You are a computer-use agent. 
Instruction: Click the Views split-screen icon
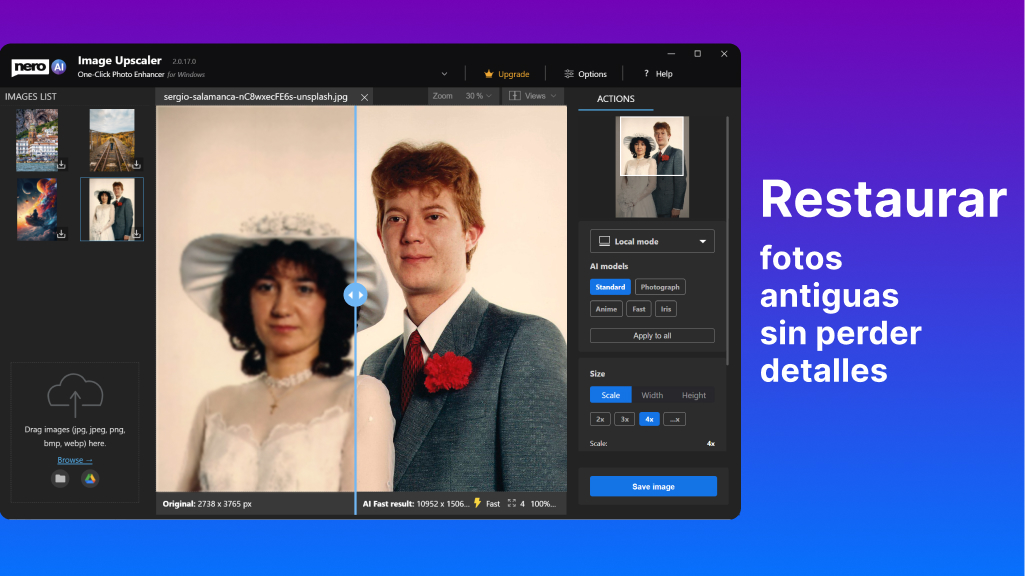(x=514, y=95)
